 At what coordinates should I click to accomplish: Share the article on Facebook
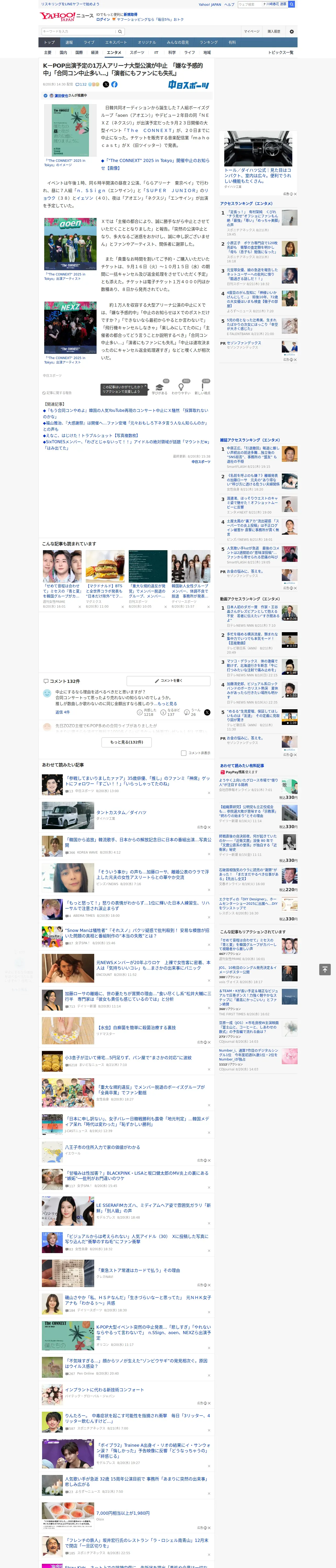point(114,85)
